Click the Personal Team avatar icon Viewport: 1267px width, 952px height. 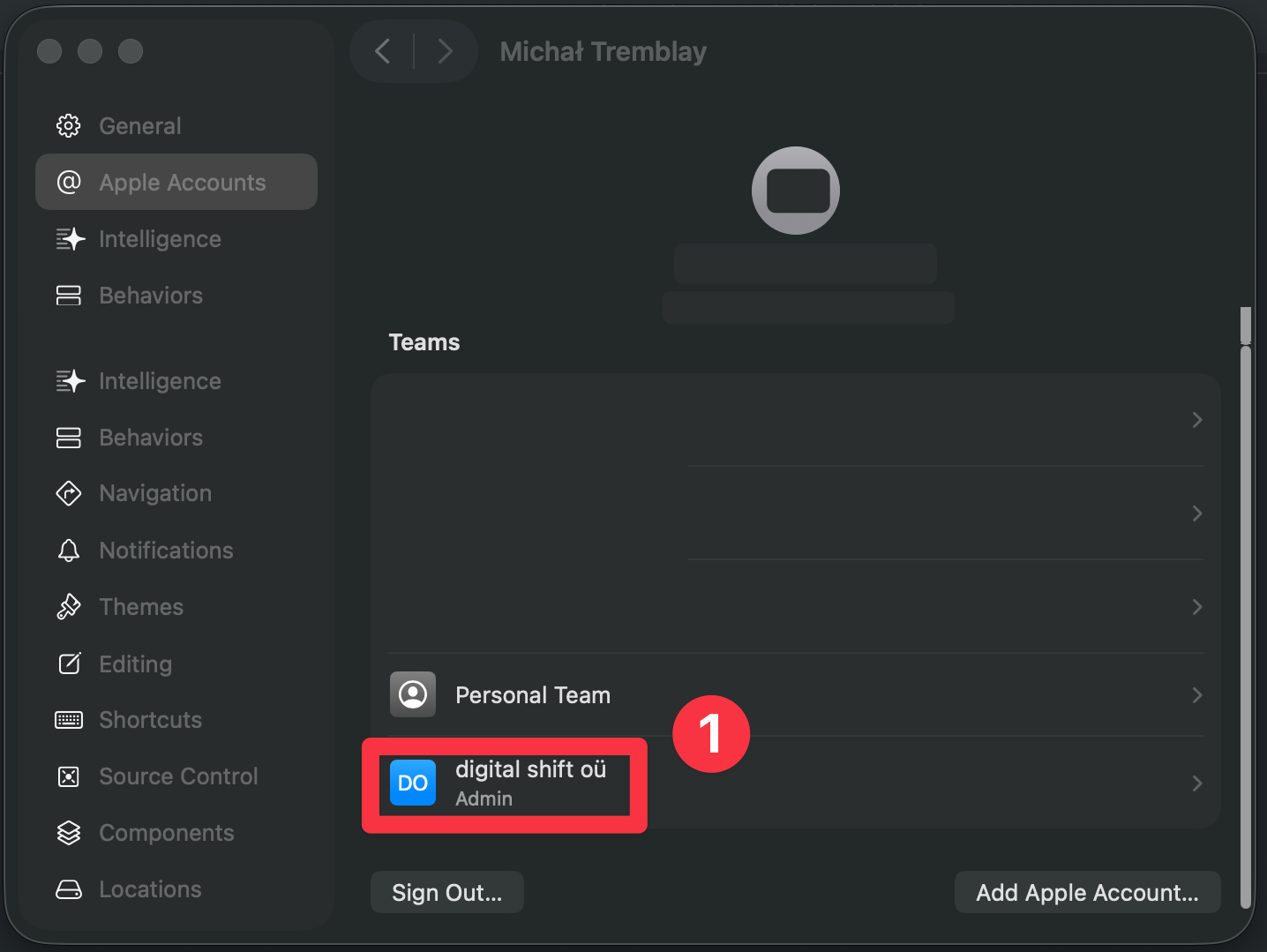tap(412, 694)
